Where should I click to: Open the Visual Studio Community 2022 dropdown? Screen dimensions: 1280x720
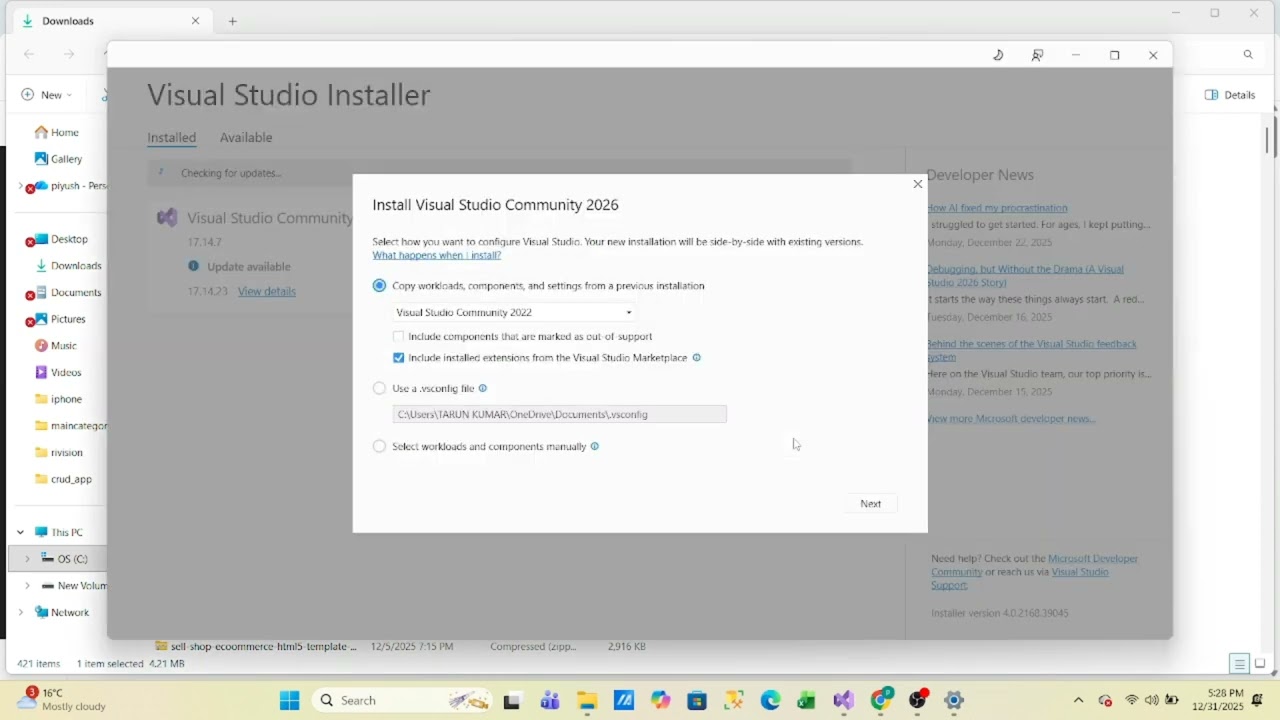pyautogui.click(x=514, y=312)
